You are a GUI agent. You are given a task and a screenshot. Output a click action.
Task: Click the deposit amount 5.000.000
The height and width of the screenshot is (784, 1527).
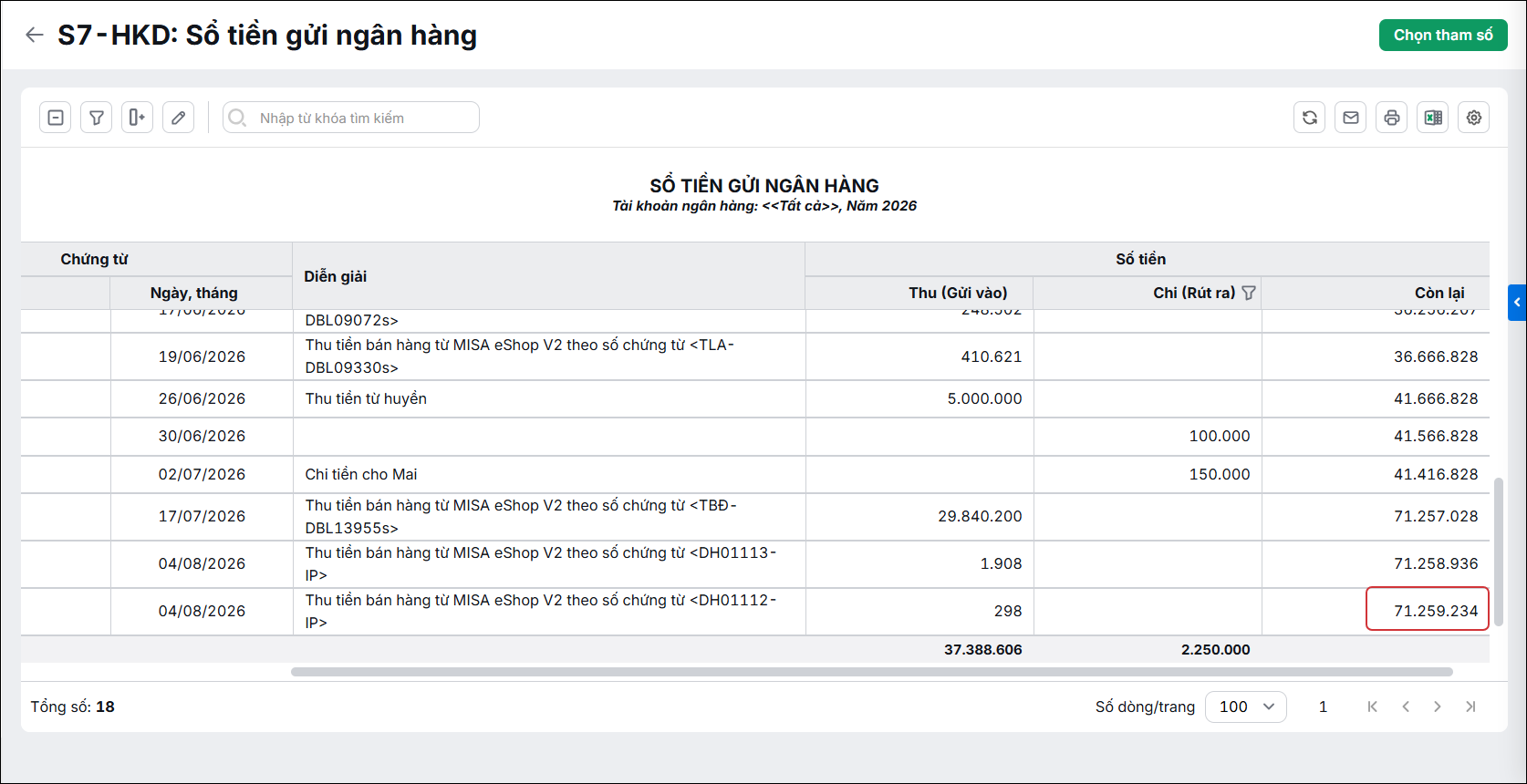[984, 398]
